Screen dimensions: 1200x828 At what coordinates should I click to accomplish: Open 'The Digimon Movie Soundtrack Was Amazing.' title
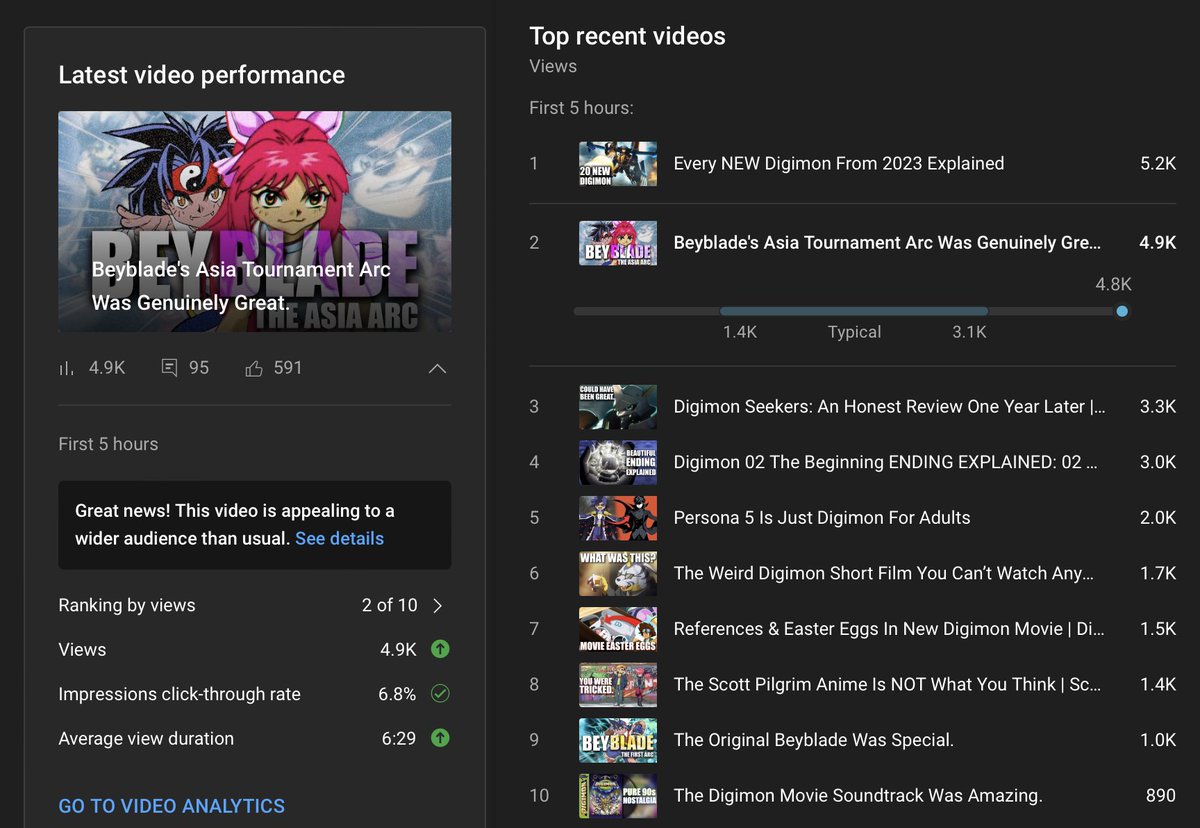(858, 796)
